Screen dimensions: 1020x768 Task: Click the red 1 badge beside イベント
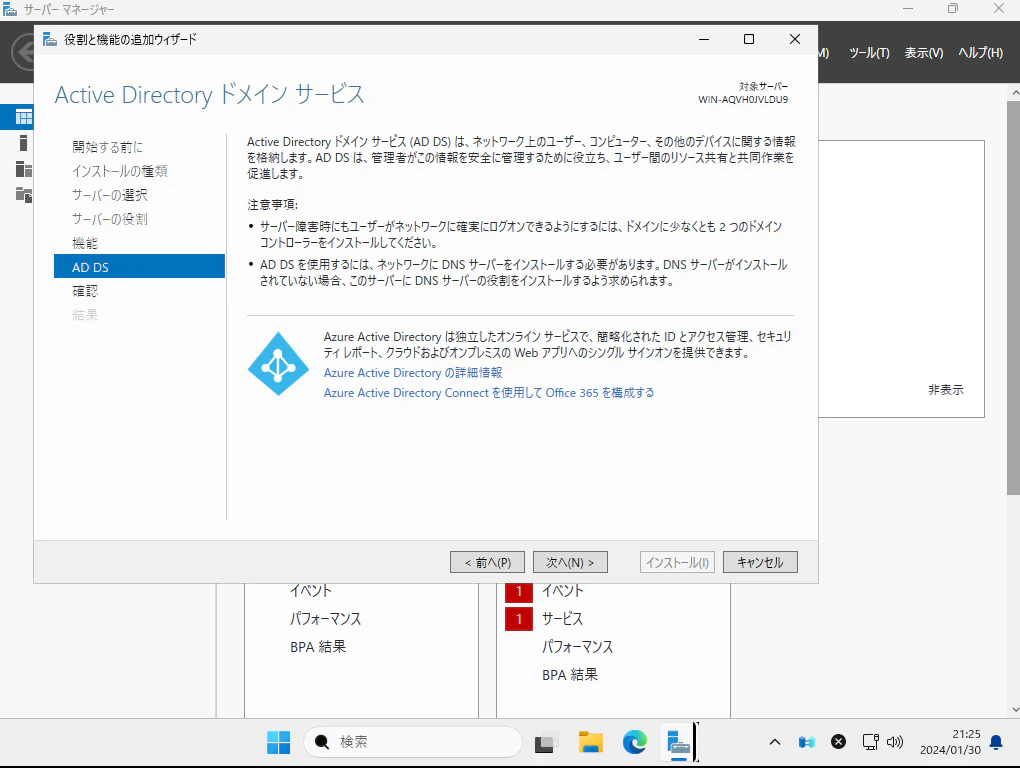coord(518,591)
